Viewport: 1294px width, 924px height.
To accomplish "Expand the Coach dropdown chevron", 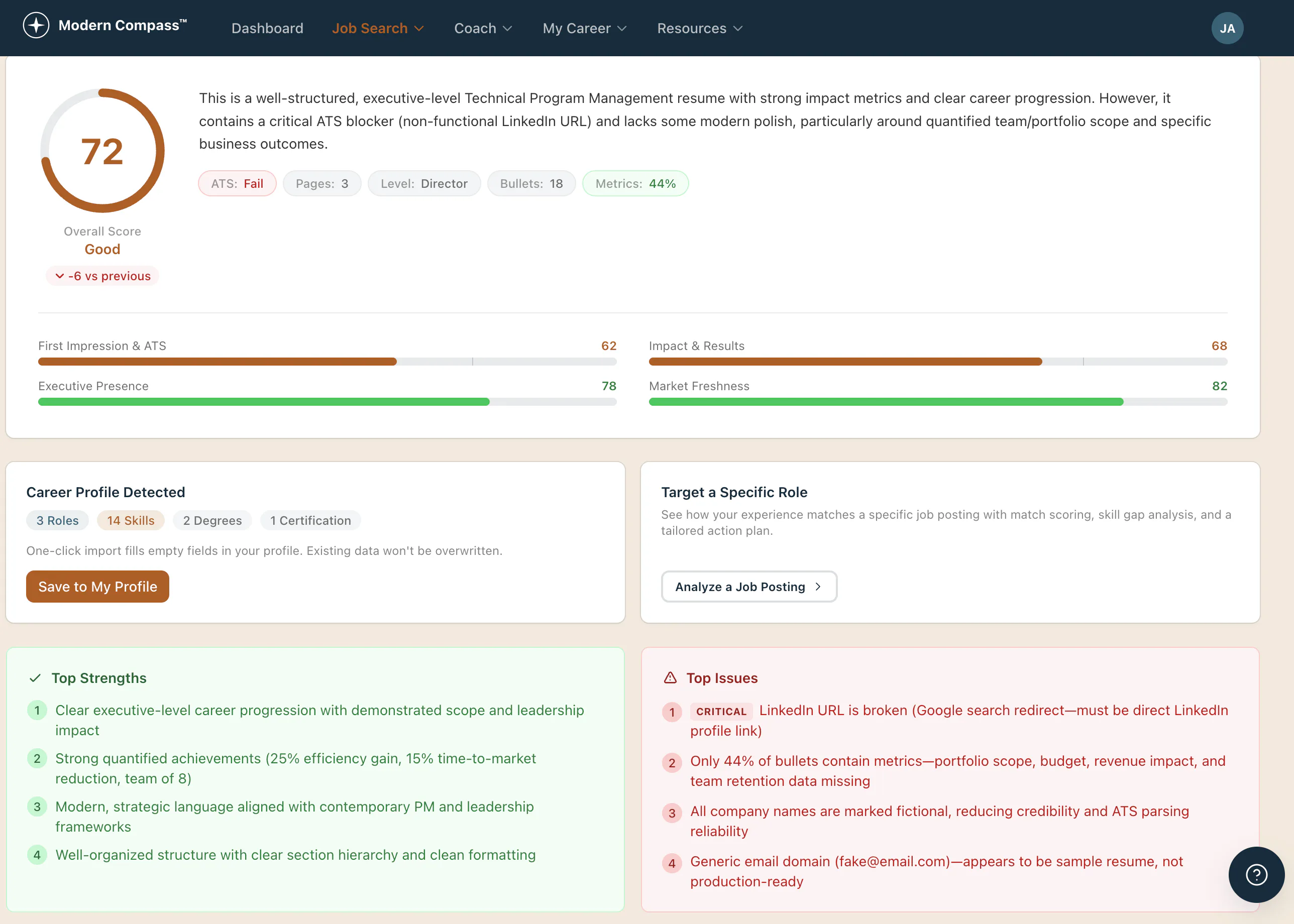I will (x=507, y=29).
